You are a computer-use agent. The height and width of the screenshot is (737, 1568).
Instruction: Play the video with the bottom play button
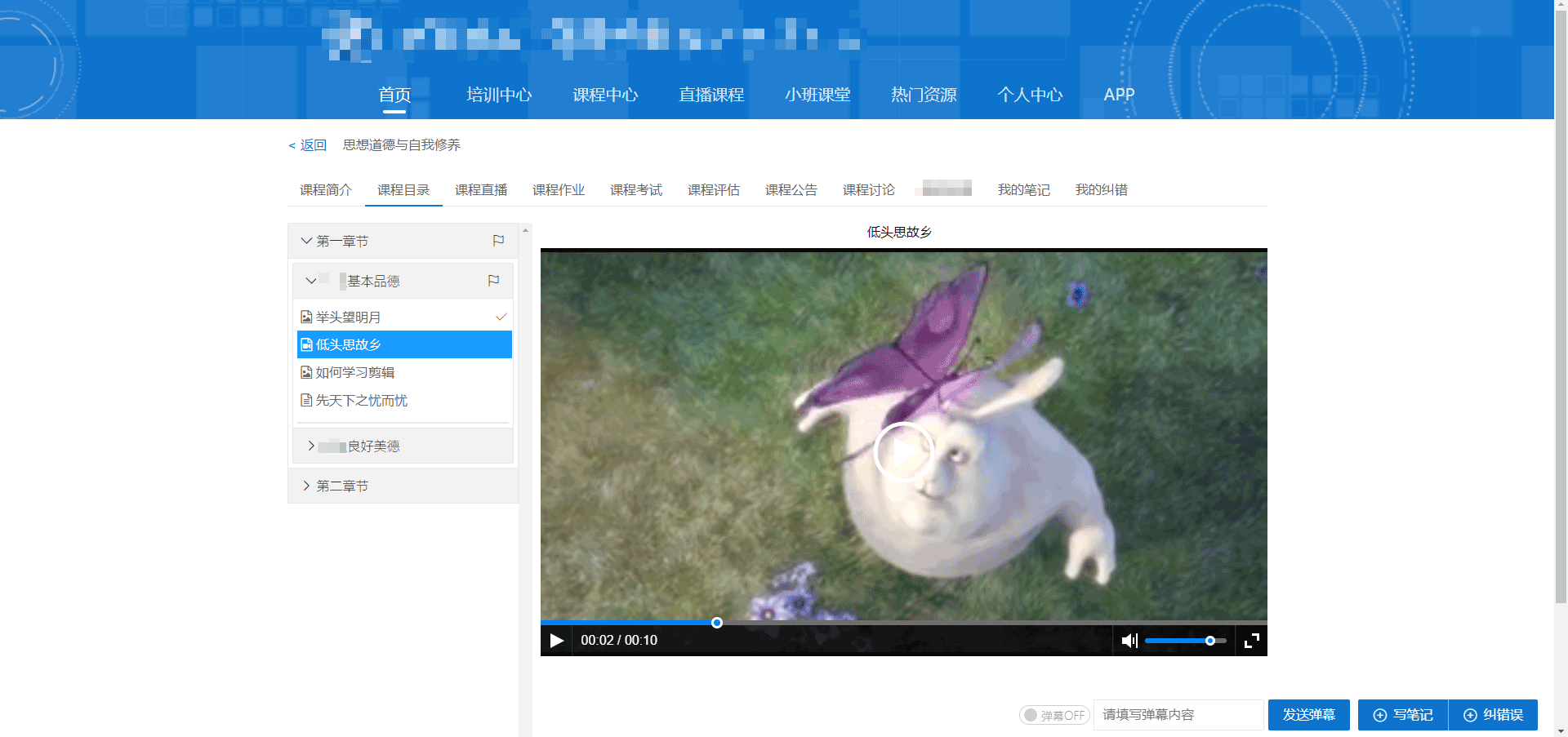[557, 641]
